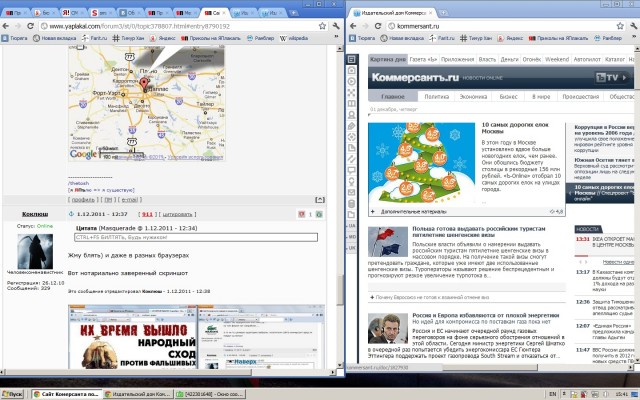Image resolution: width=640 pixels, height=400 pixels.
Task: Click the профиль link in forum post footer
Action: coord(83,200)
